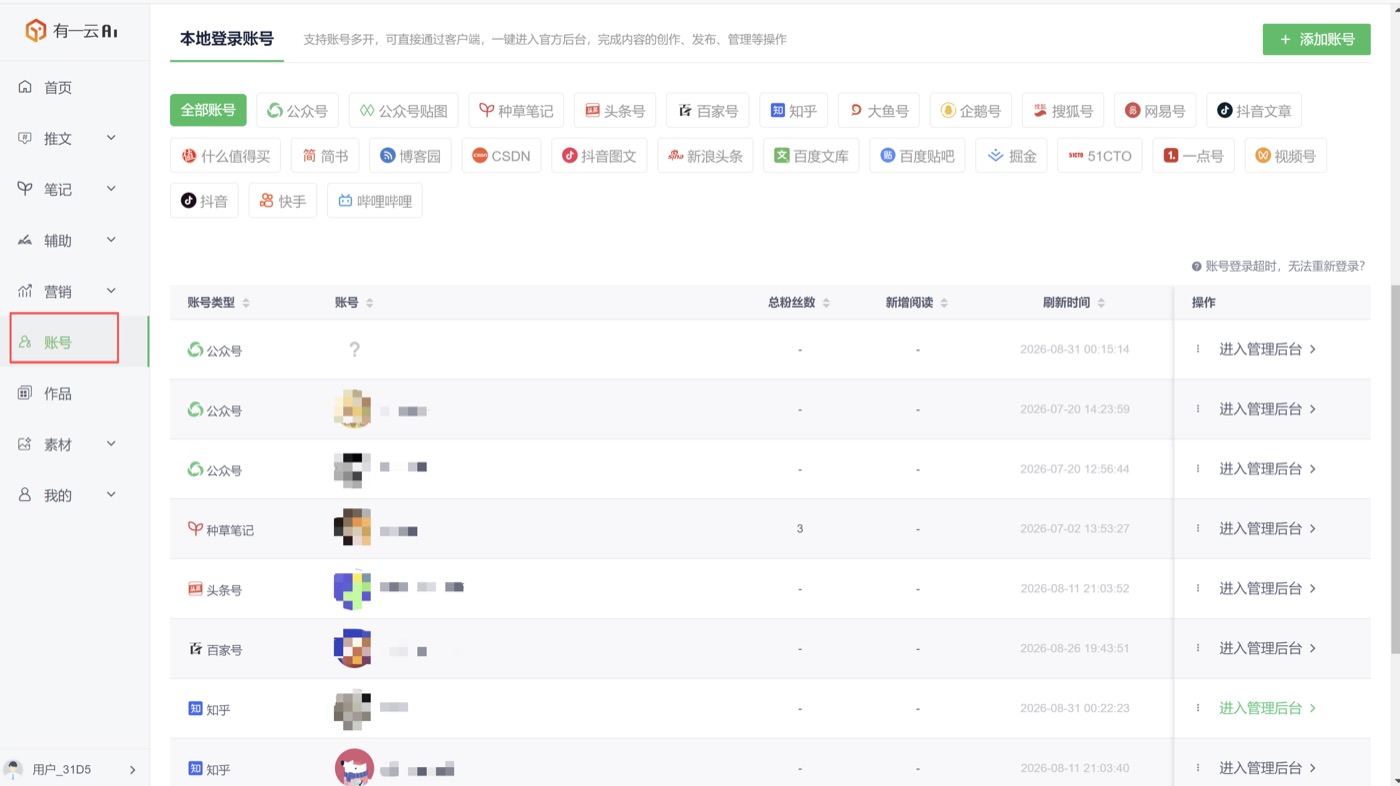Filter accounts by 公众号贴图
Image resolution: width=1400 pixels, height=786 pixels.
coord(405,110)
